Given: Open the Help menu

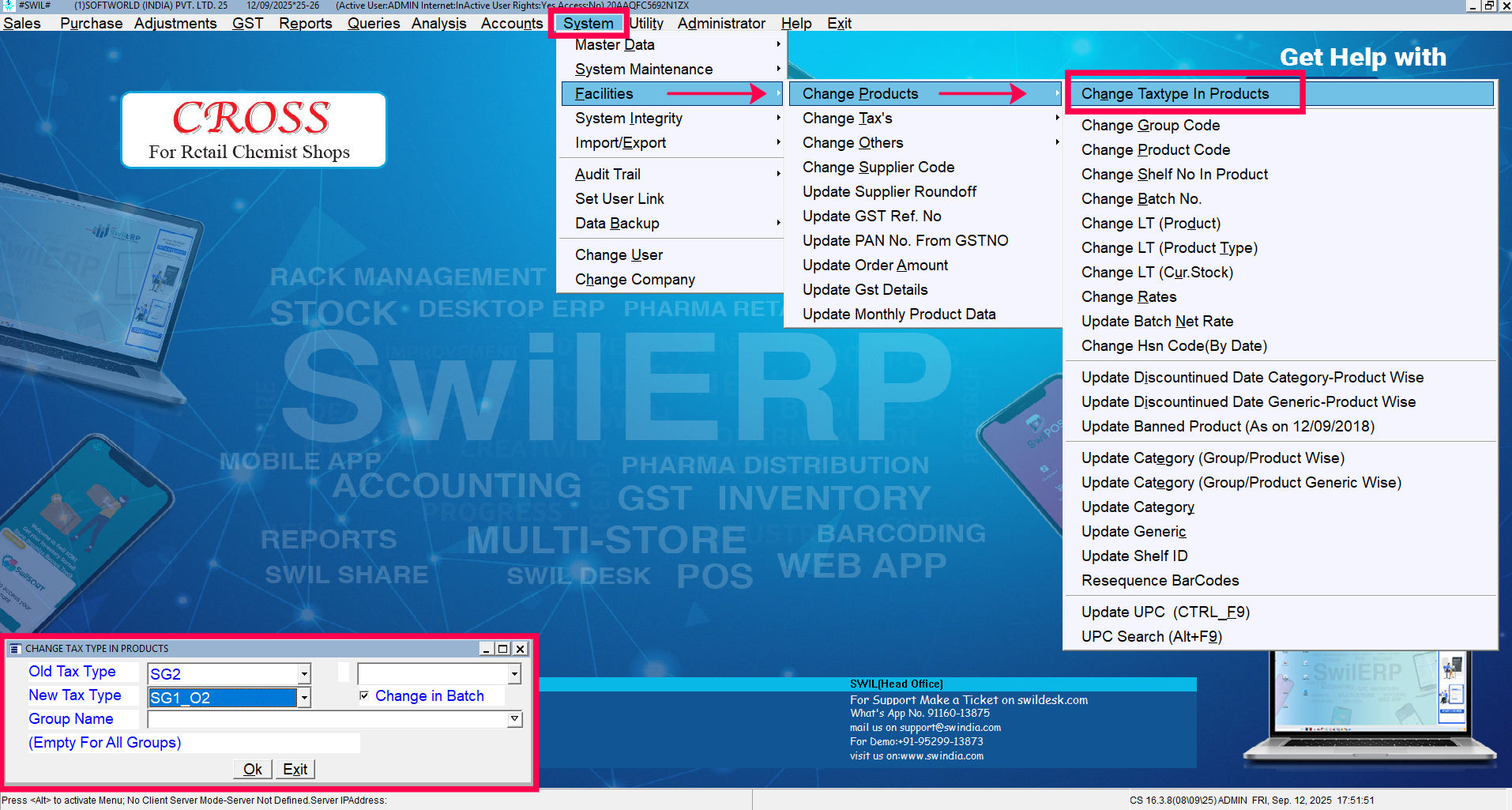Looking at the screenshot, I should coord(796,23).
